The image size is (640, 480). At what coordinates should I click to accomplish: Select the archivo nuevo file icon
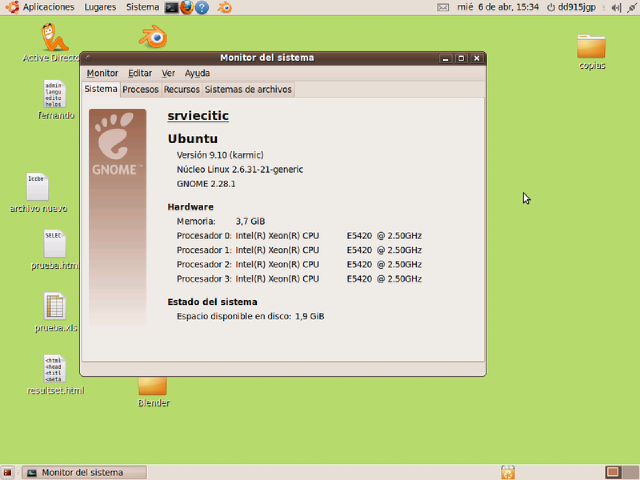(x=38, y=187)
